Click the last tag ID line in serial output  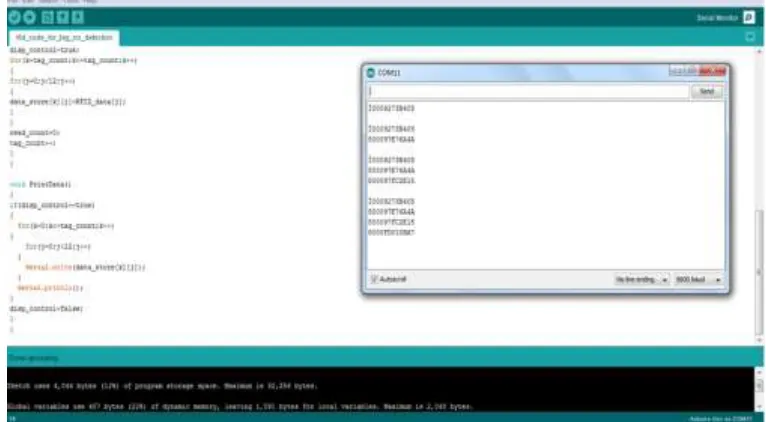click(x=391, y=233)
